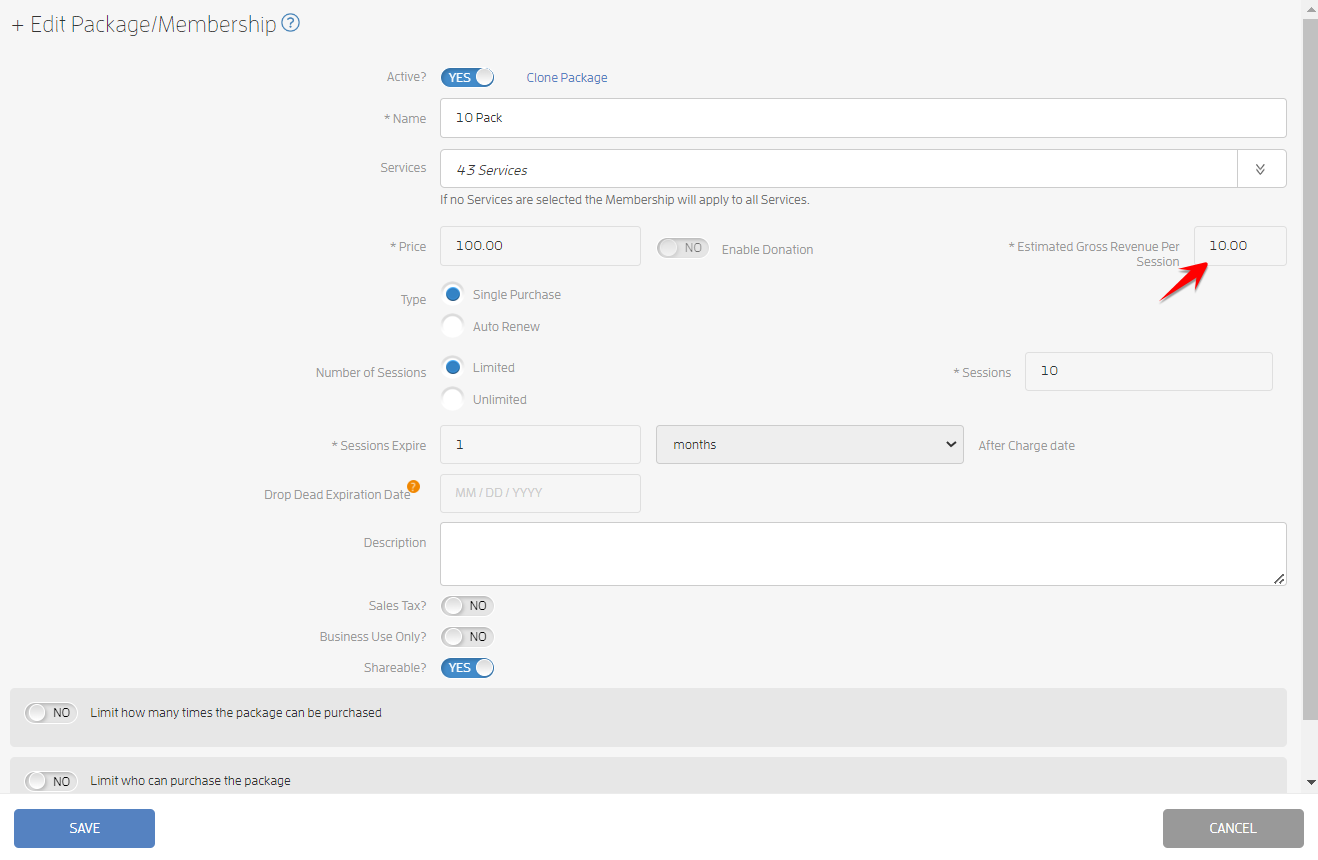Click the Sessions count field showing 10
This screenshot has height=860, width=1318.
click(x=1149, y=371)
